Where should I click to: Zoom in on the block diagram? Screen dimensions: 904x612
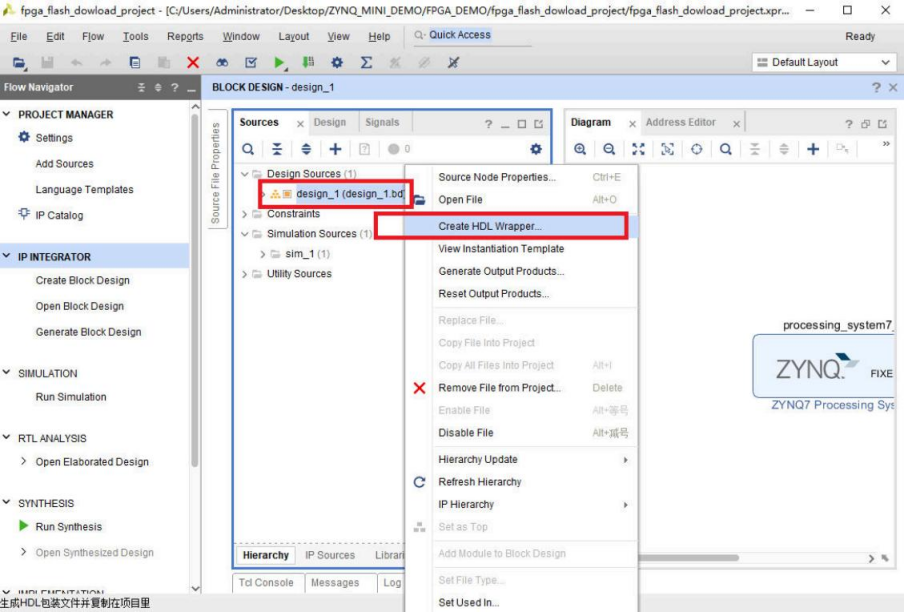pyautogui.click(x=580, y=149)
